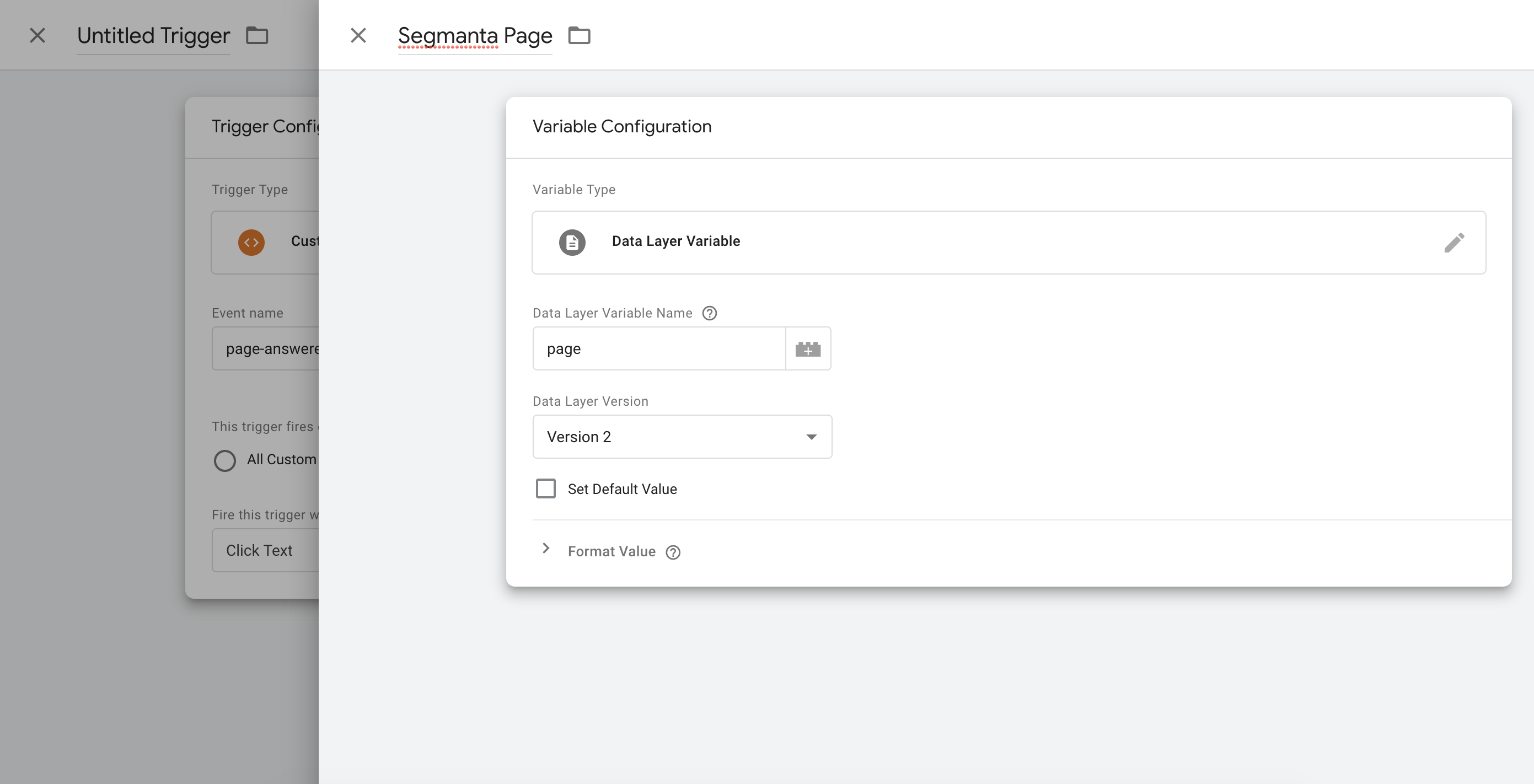The image size is (1534, 784).
Task: Edit the Segmanta Page variable title
Action: click(475, 36)
